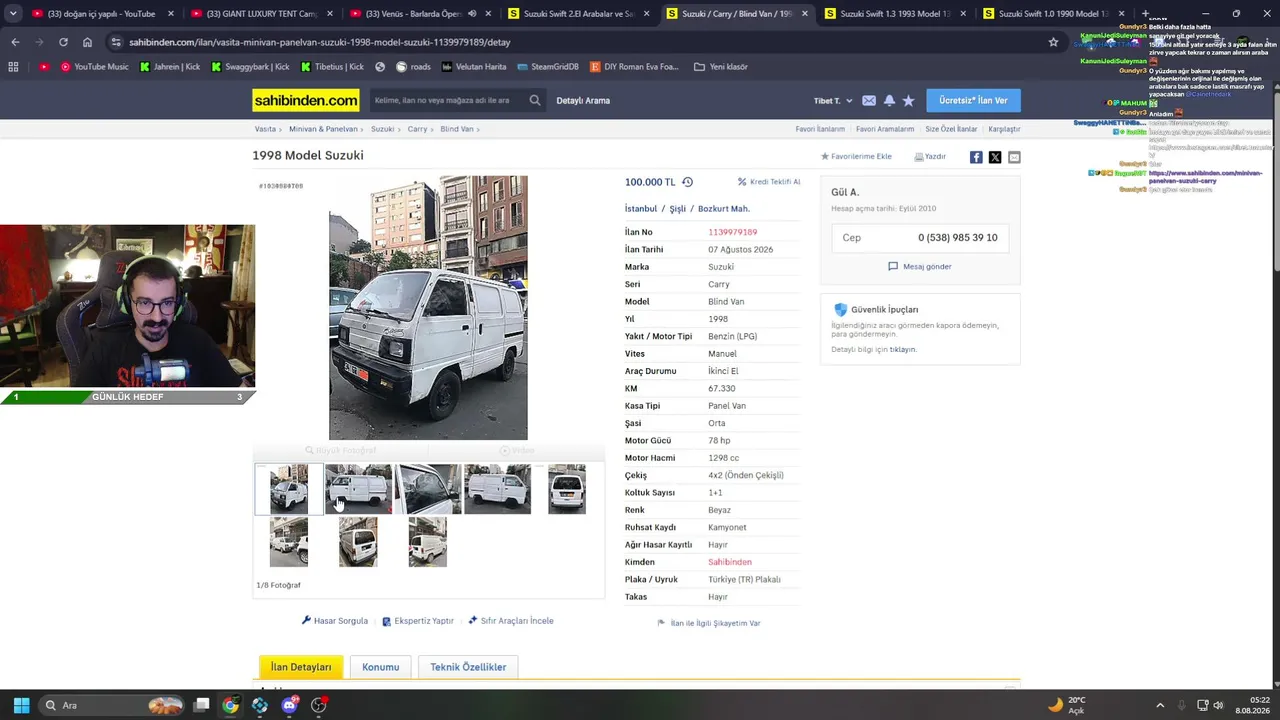Image resolution: width=1280 pixels, height=720 pixels.
Task: Open the Windows Start menu
Action: pos(21,705)
